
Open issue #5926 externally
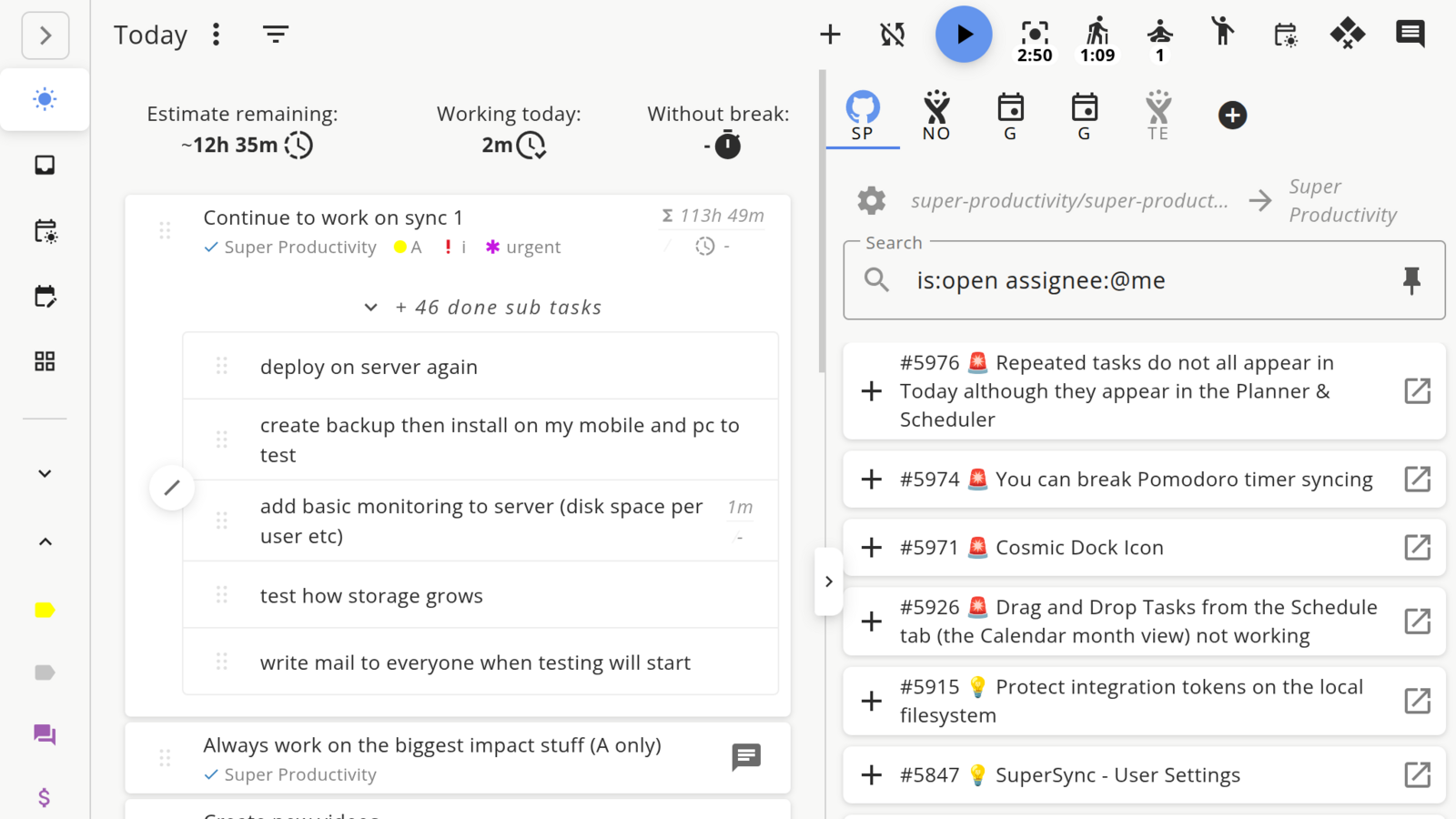(1418, 622)
